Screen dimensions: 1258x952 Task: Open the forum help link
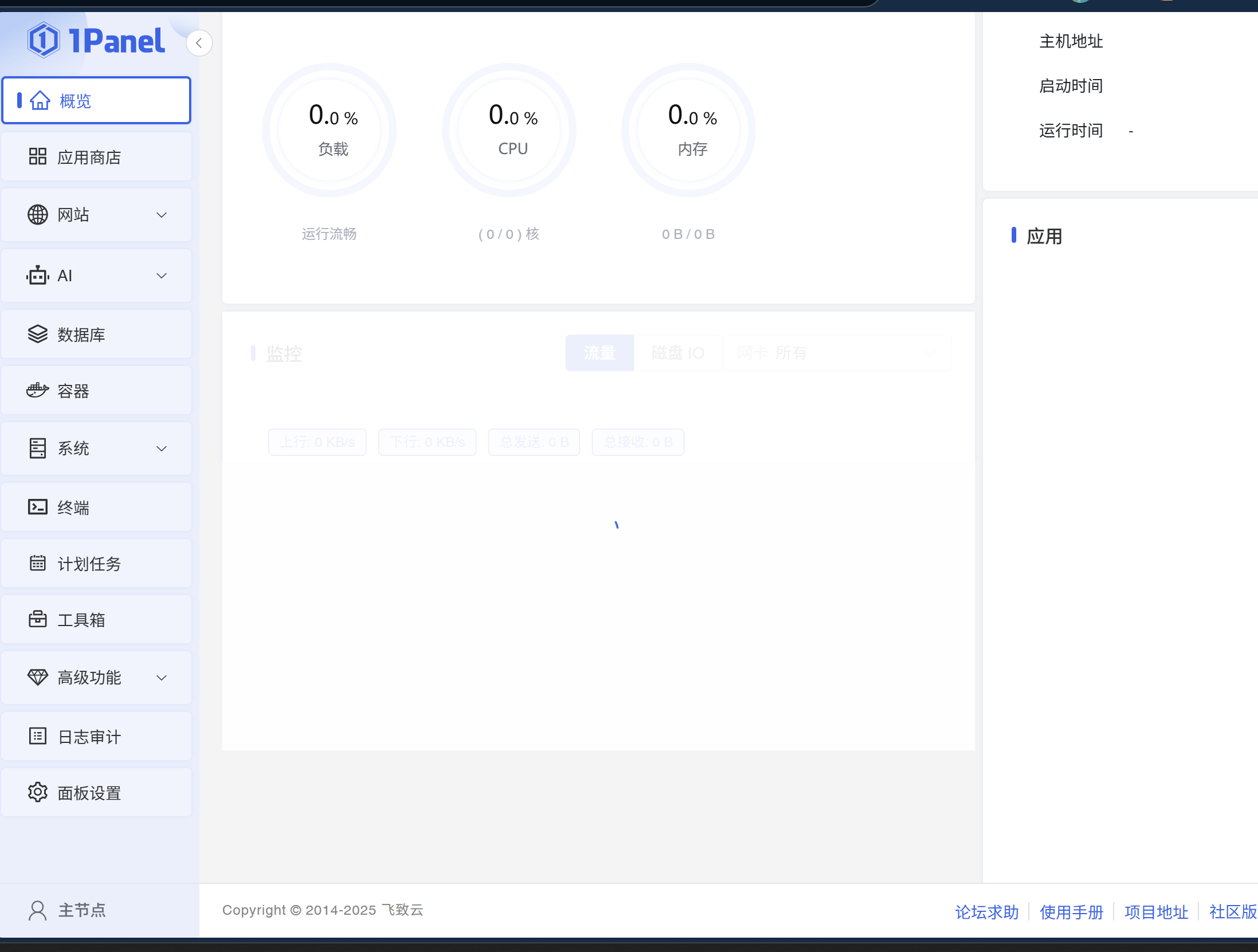[x=986, y=912]
